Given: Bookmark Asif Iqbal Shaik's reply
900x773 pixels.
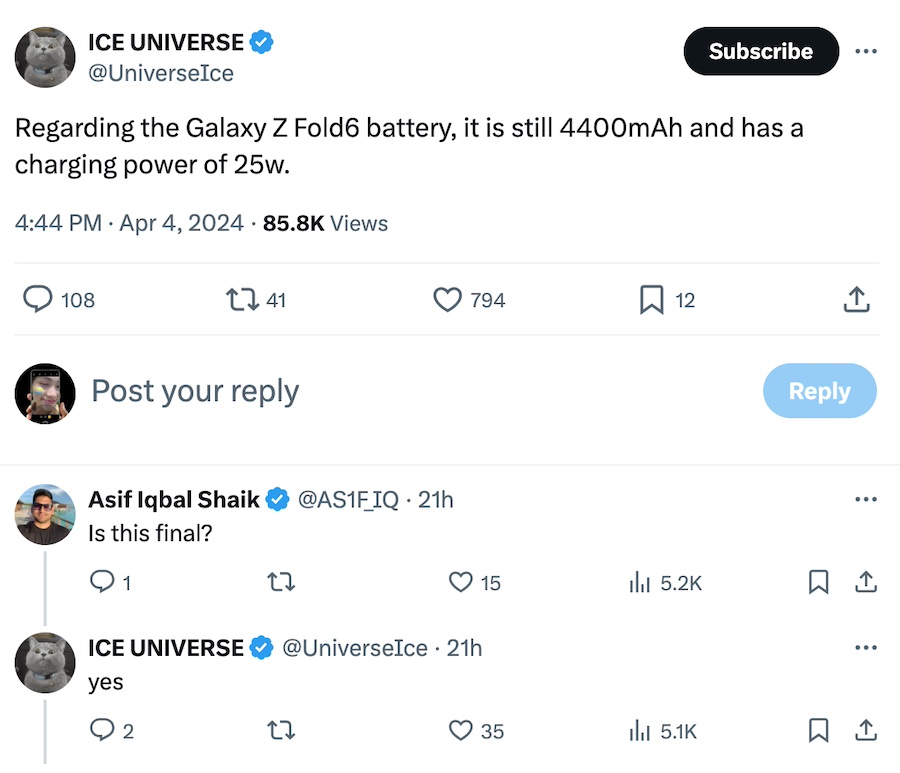Looking at the screenshot, I should tap(819, 582).
